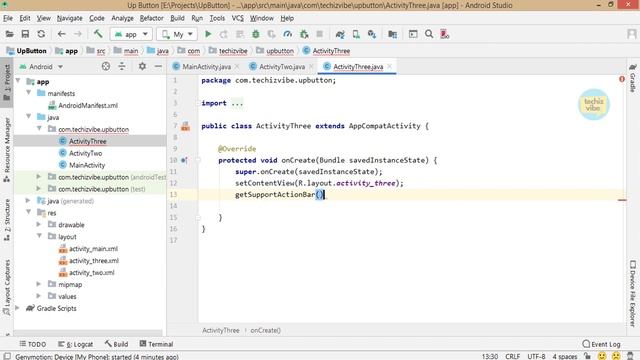Navigate back with the left arrow icon

point(62,34)
